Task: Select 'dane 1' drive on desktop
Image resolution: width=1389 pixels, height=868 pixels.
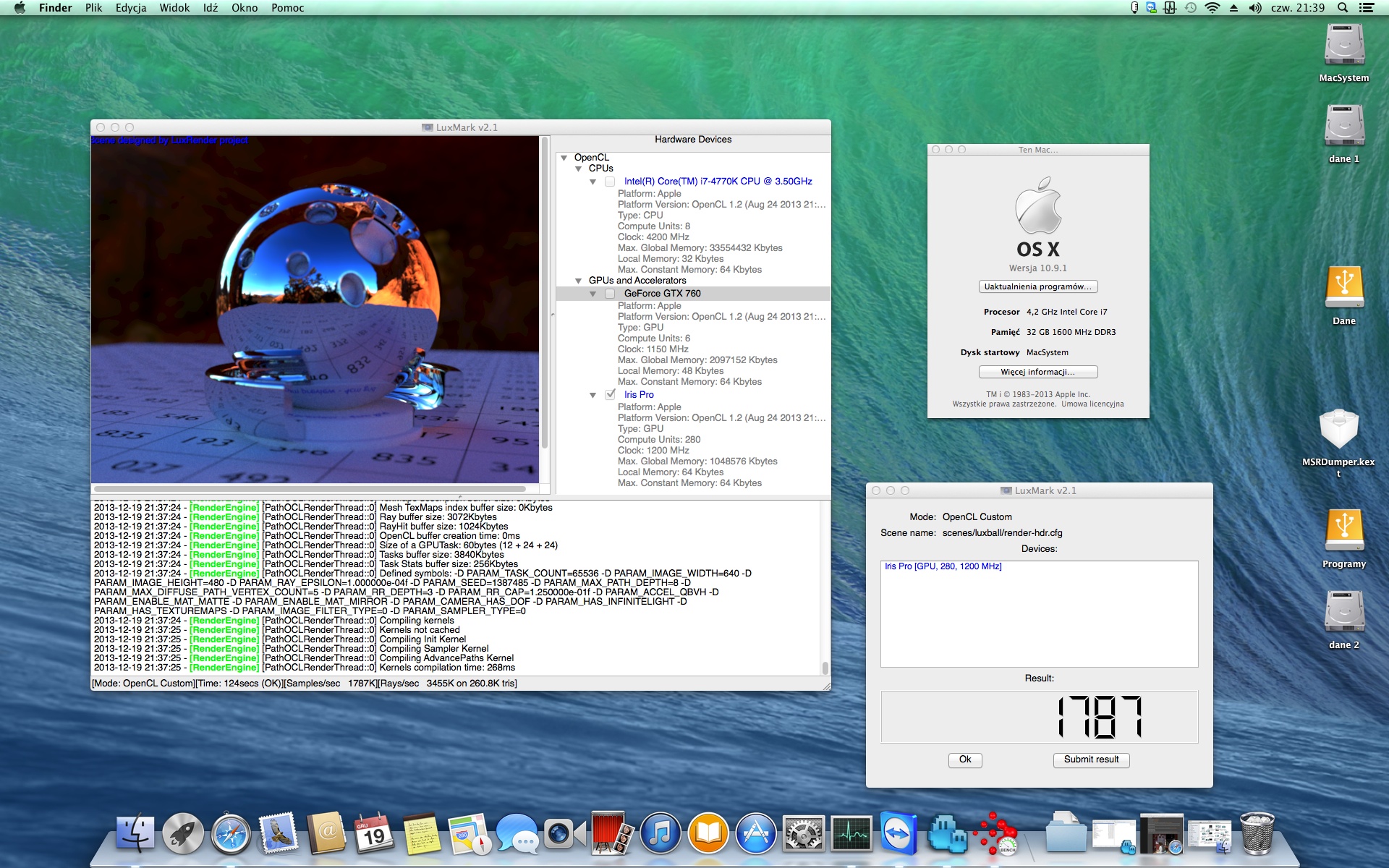Action: (1344, 134)
